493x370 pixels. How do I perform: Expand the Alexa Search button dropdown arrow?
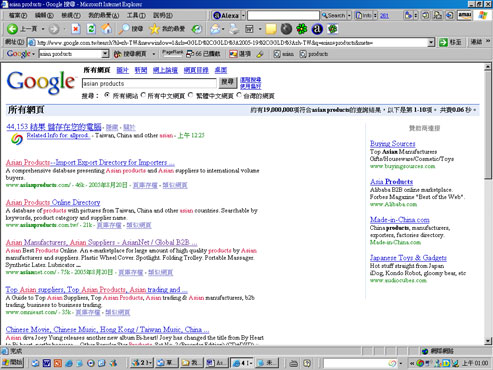pyautogui.click(x=349, y=15)
